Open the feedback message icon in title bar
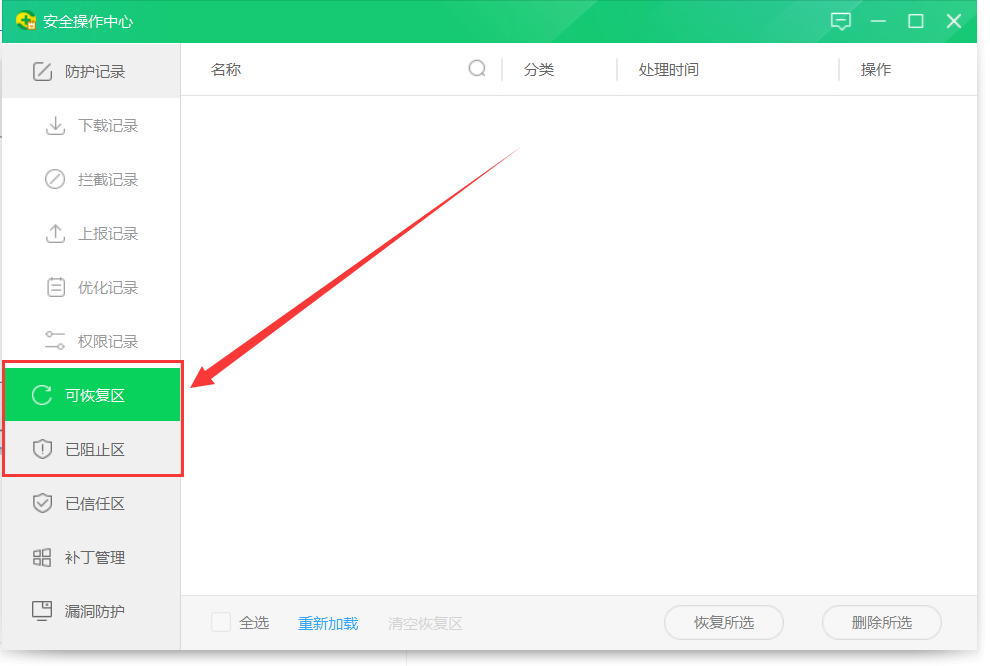Viewport: 990px width, 666px height. click(841, 21)
